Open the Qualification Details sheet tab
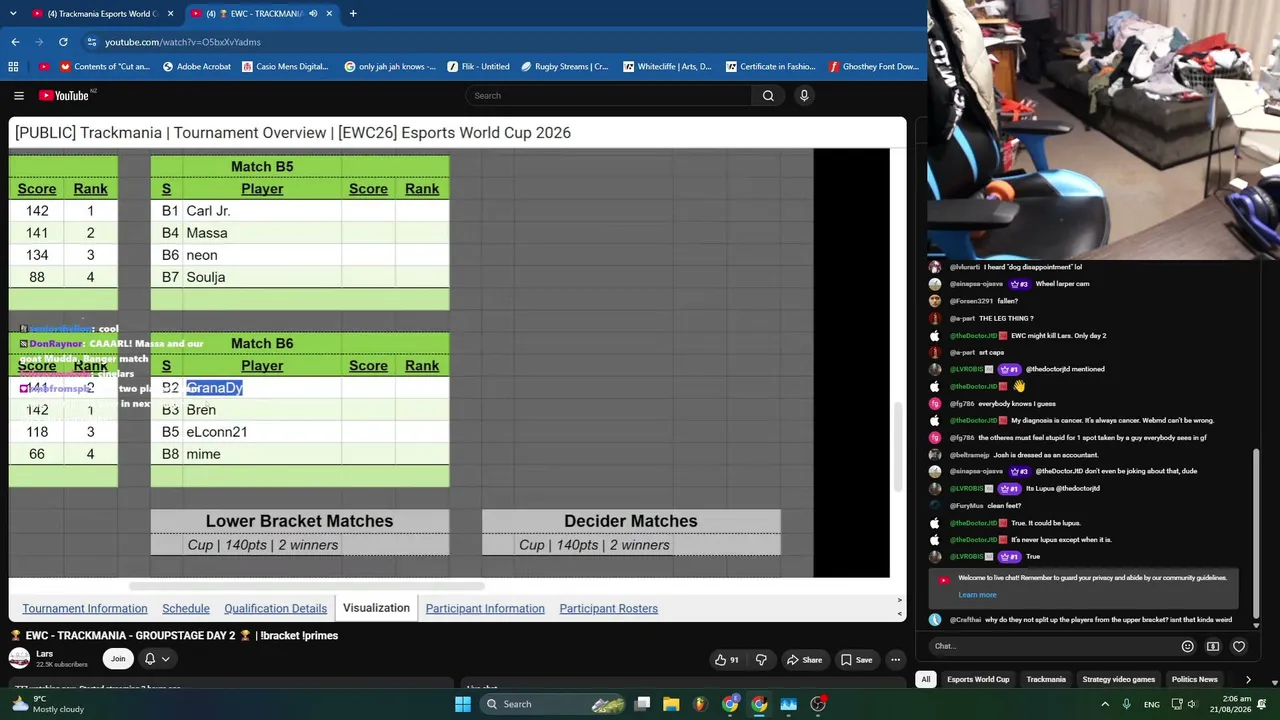Viewport: 1280px width, 720px height. click(275, 609)
